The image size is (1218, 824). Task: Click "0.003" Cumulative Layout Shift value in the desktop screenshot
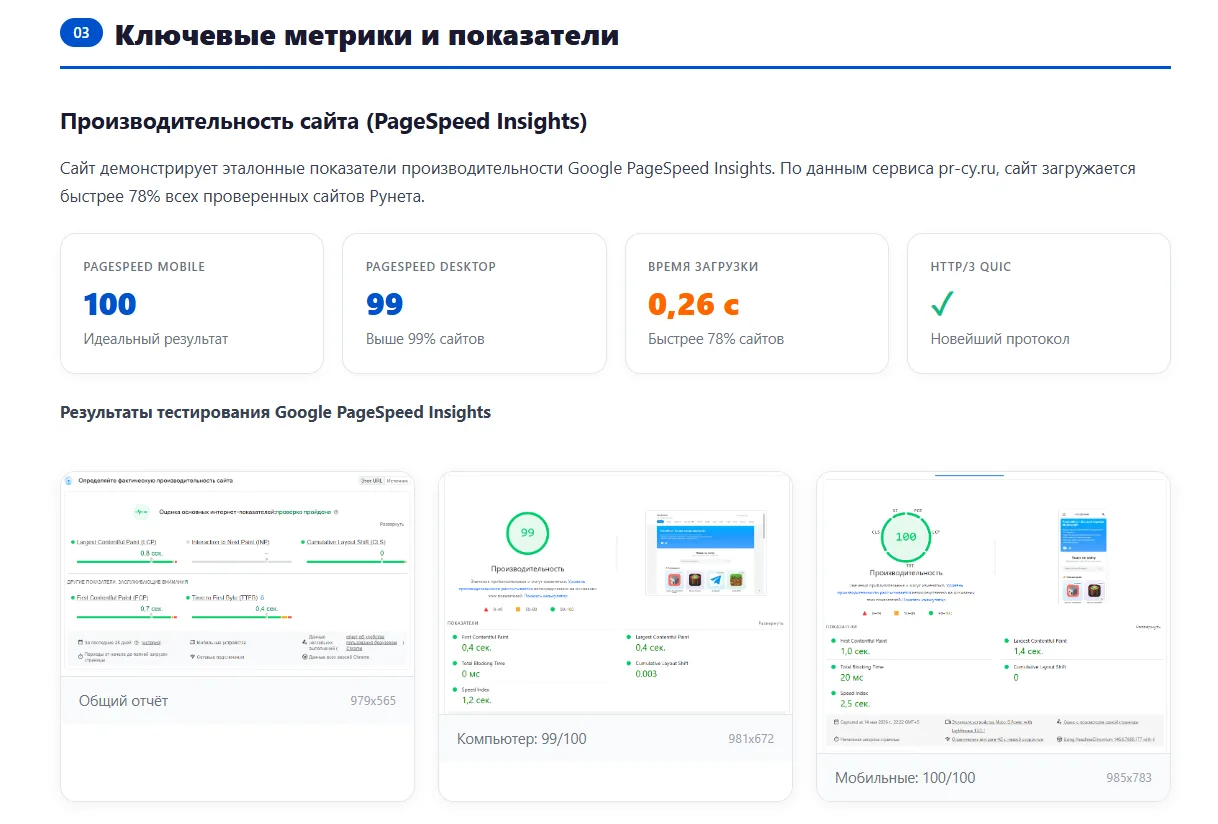pos(646,674)
